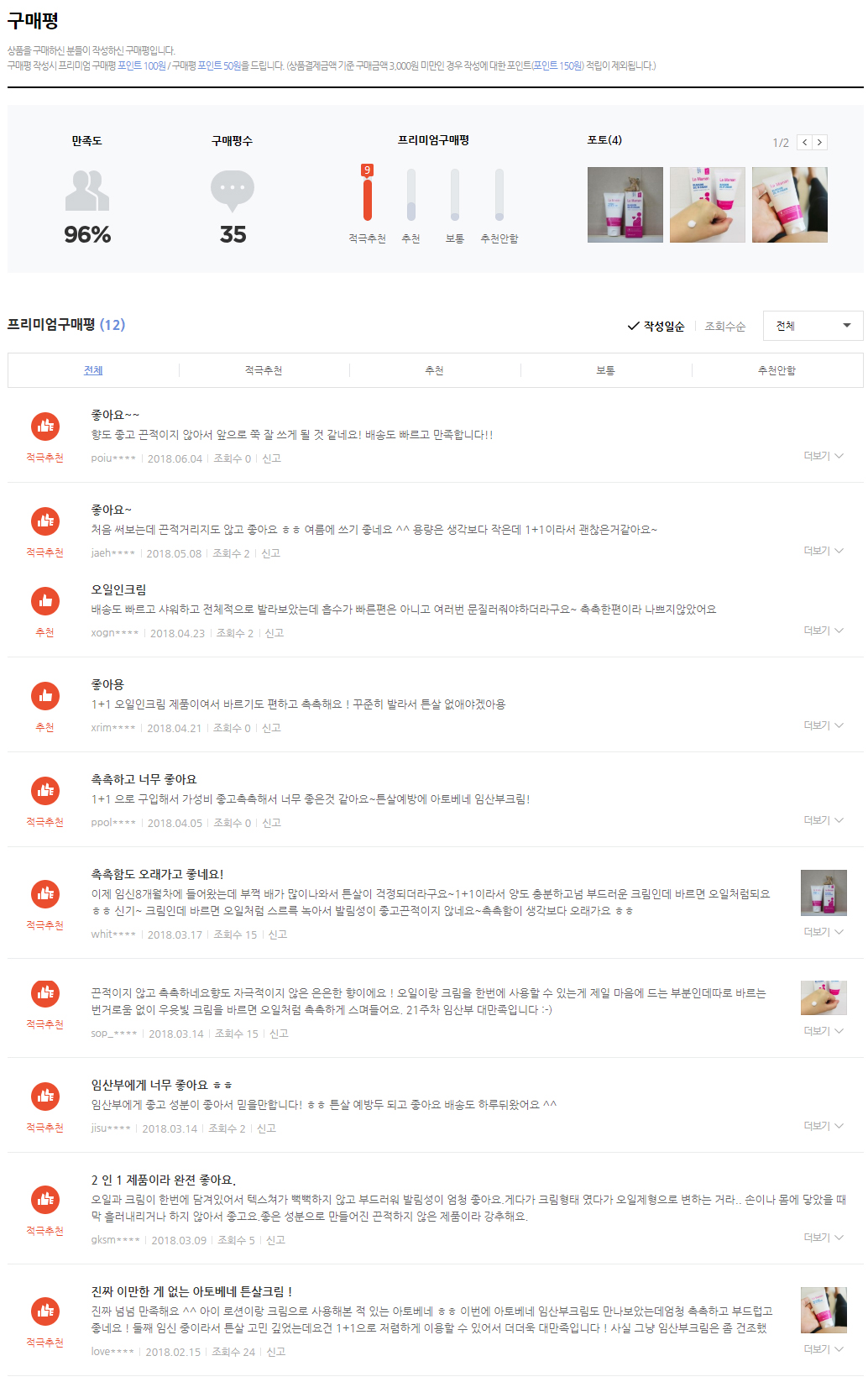
Task: Open review titled 좋아용
Action: [107, 684]
